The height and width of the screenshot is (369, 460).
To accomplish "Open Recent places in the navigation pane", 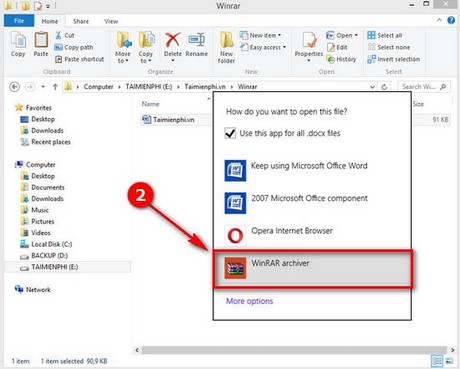I will [x=46, y=142].
